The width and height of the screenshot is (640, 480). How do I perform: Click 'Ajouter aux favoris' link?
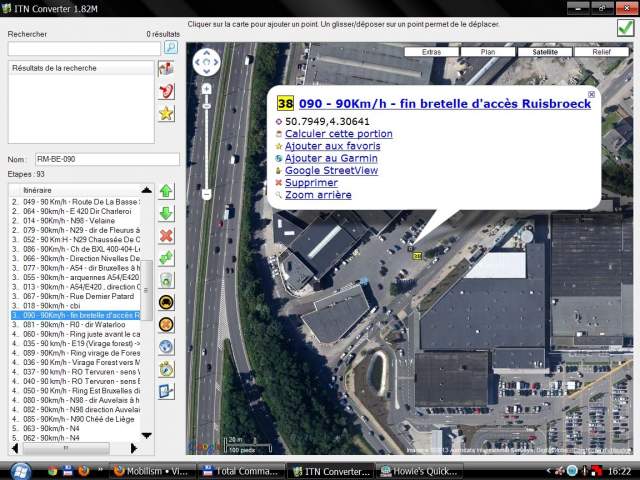point(332,146)
